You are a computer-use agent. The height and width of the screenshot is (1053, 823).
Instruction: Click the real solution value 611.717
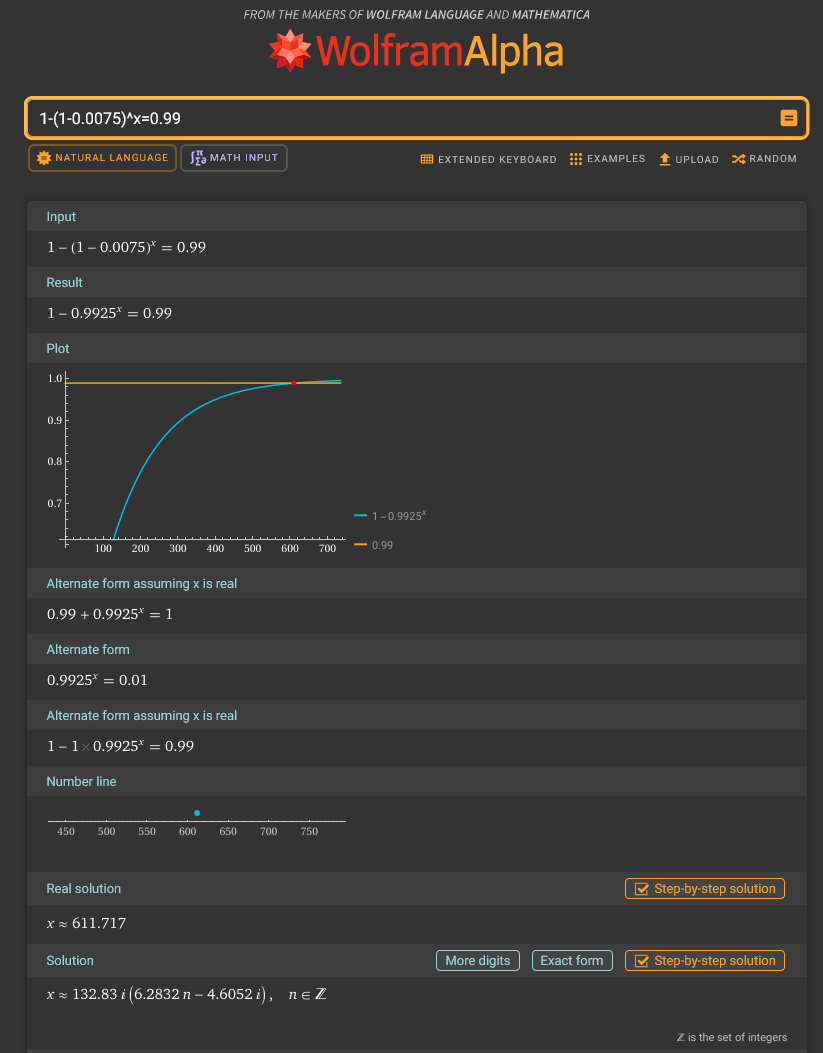coord(99,923)
